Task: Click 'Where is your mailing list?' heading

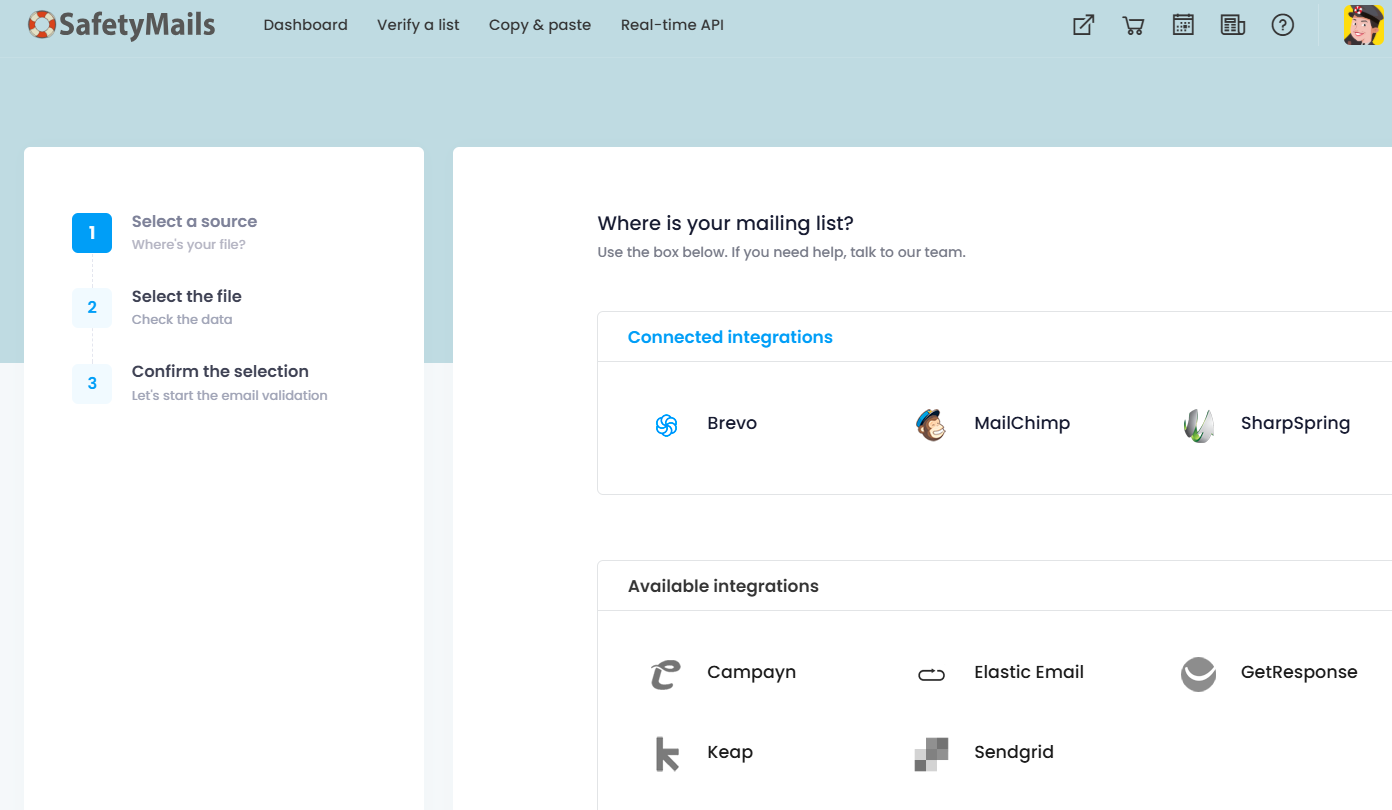Action: [726, 223]
